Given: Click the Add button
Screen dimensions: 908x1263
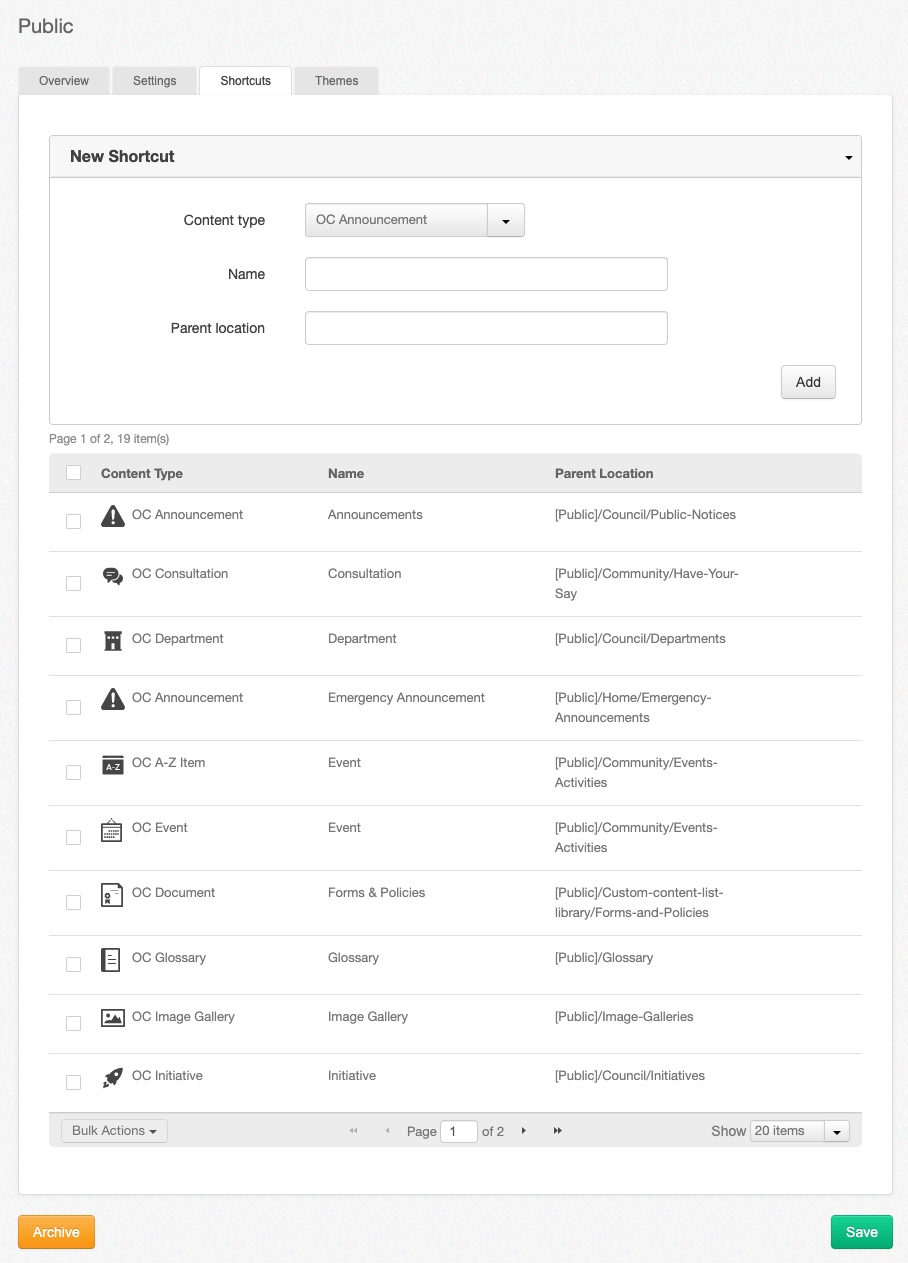Looking at the screenshot, I should [x=808, y=382].
